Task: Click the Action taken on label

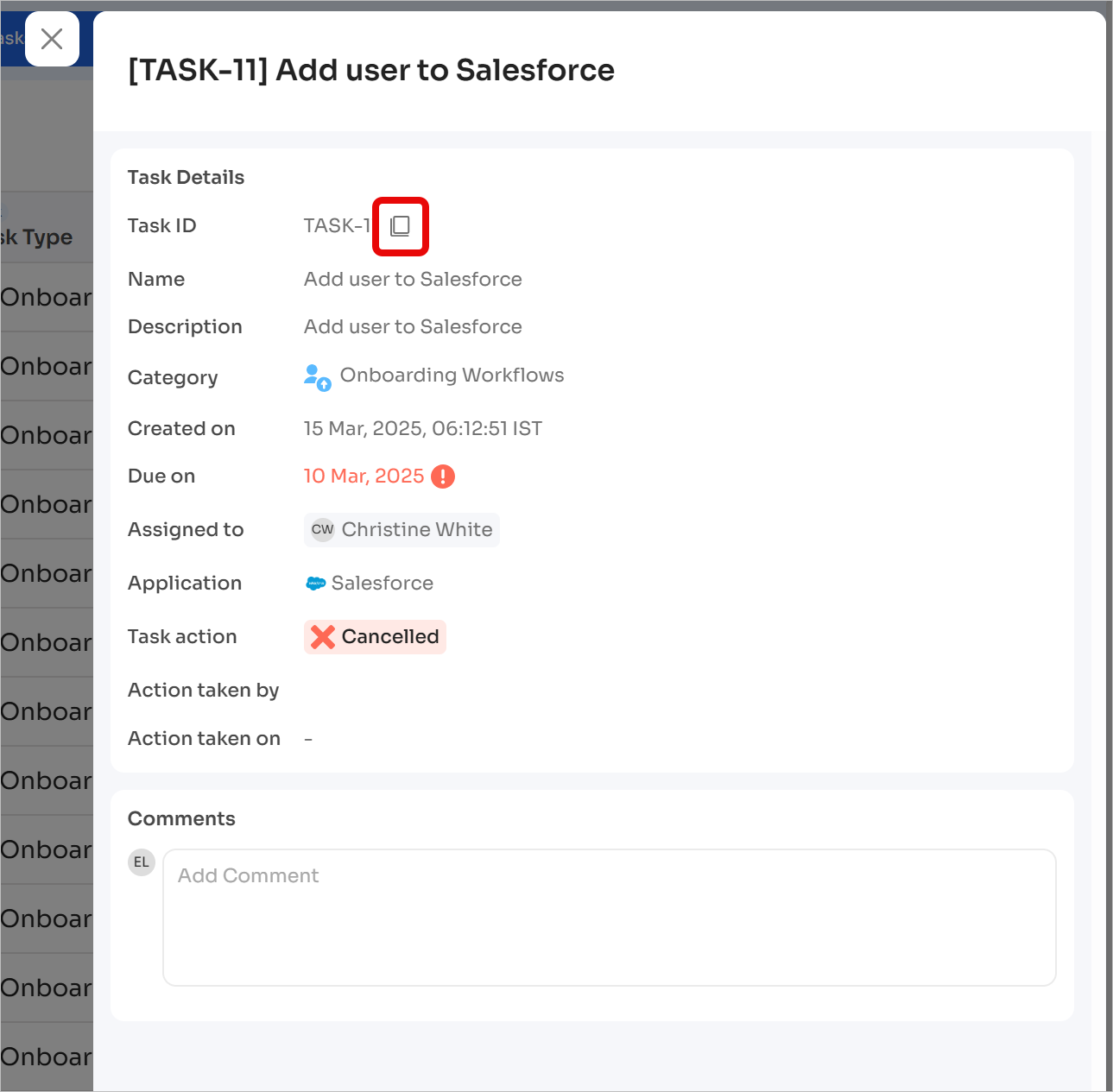Action: (204, 739)
